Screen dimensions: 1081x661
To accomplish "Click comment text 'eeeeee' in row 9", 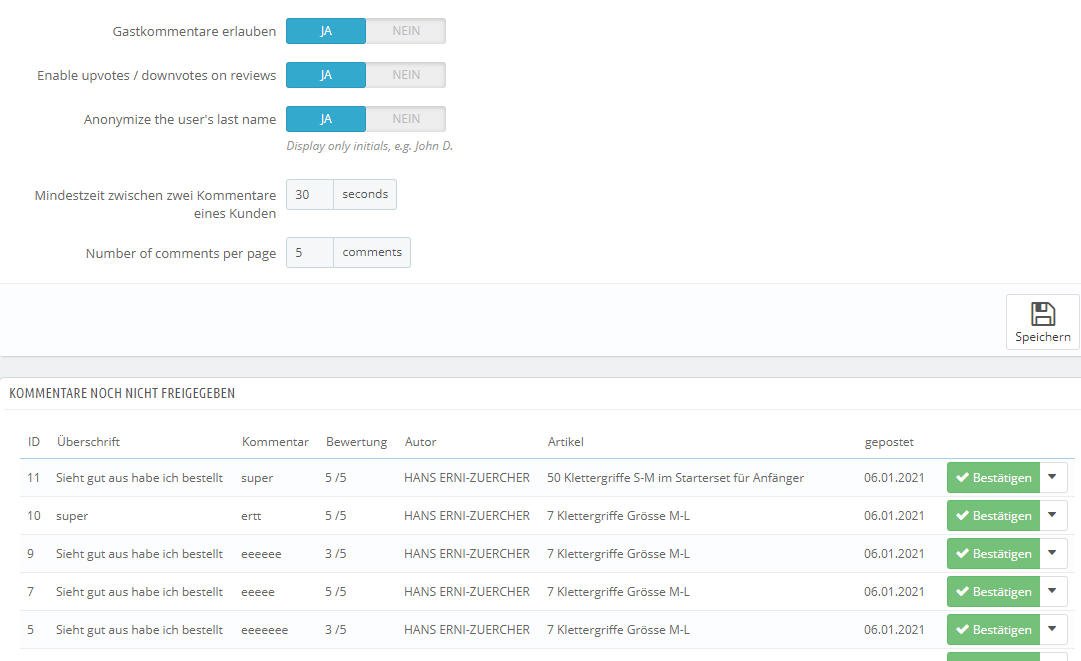I will [x=261, y=554].
